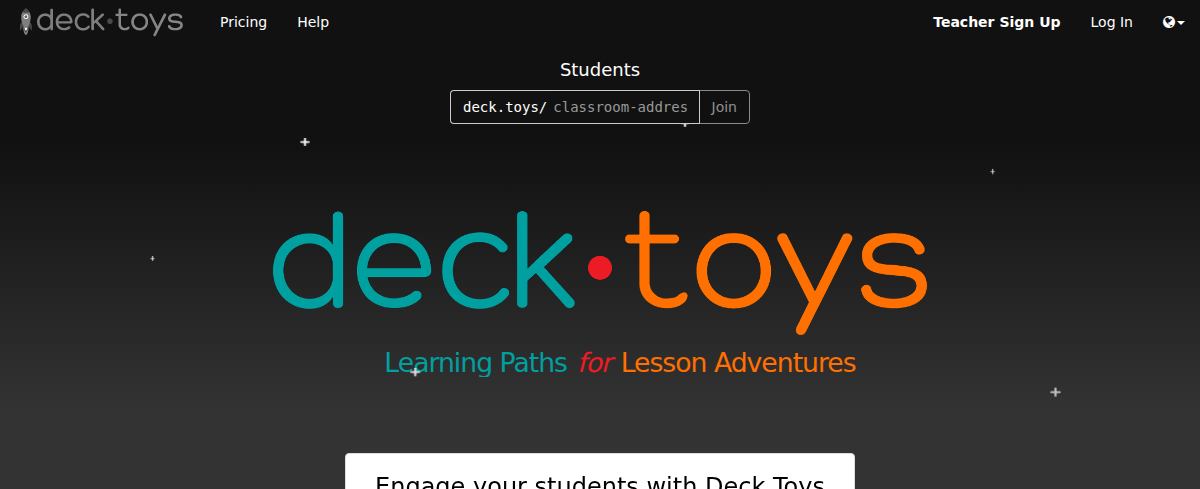The height and width of the screenshot is (489, 1200).
Task: Click the sparkle star right of Lesson Adventures
Action: click(x=1055, y=392)
